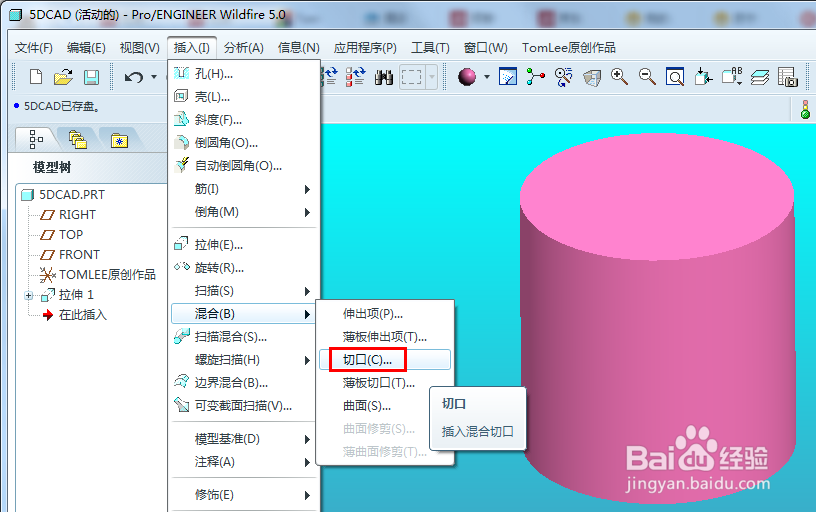Open the Undo history dropdown arrow
816x512 pixels.
tap(154, 77)
